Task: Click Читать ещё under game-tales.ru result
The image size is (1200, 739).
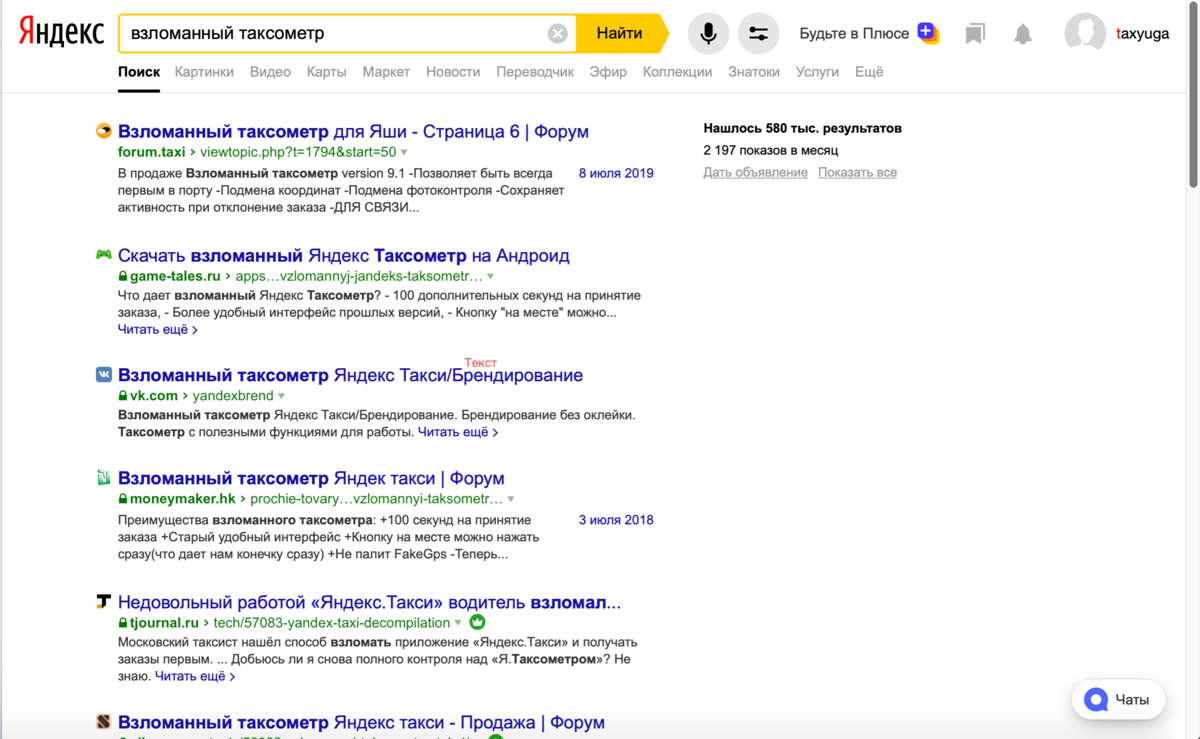Action: (x=157, y=329)
